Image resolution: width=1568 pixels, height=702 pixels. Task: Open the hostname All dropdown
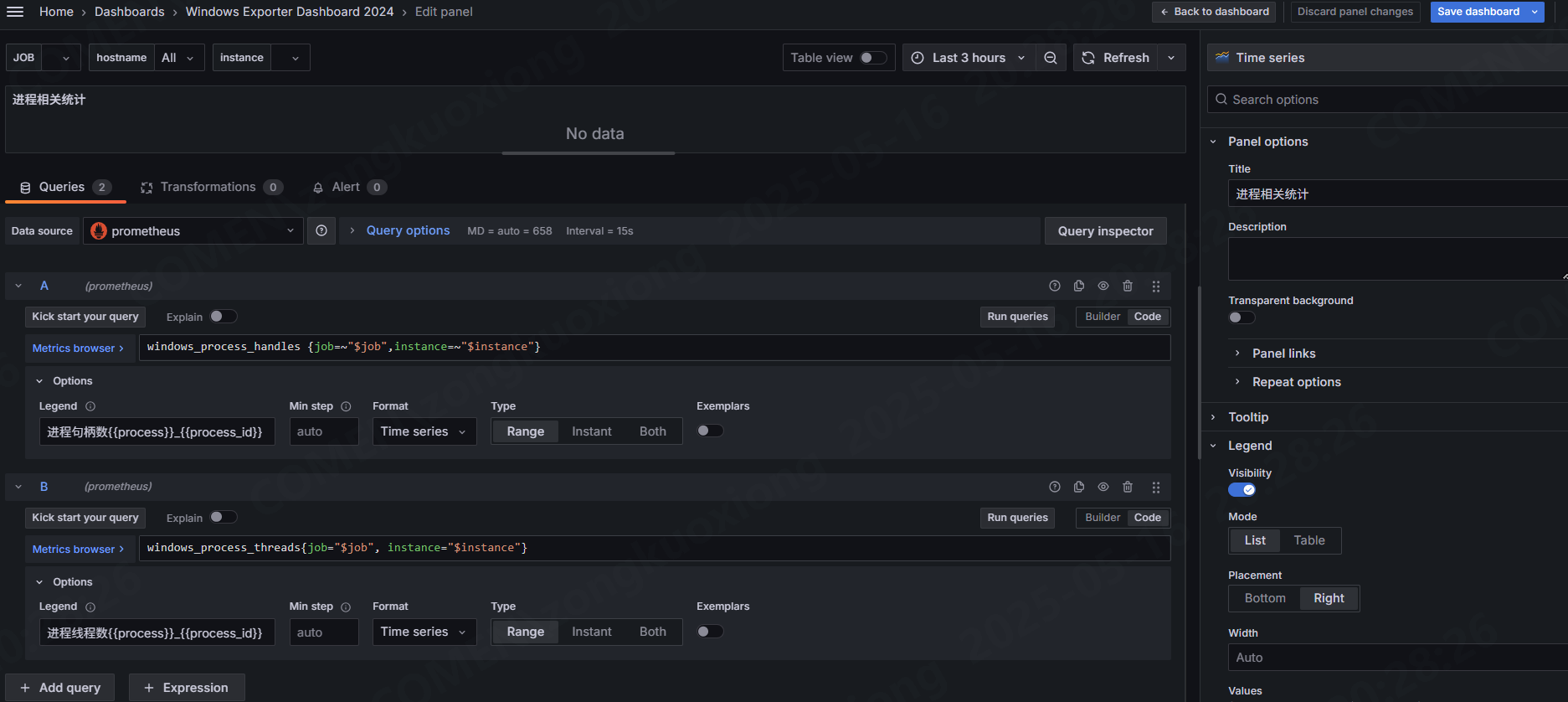179,58
